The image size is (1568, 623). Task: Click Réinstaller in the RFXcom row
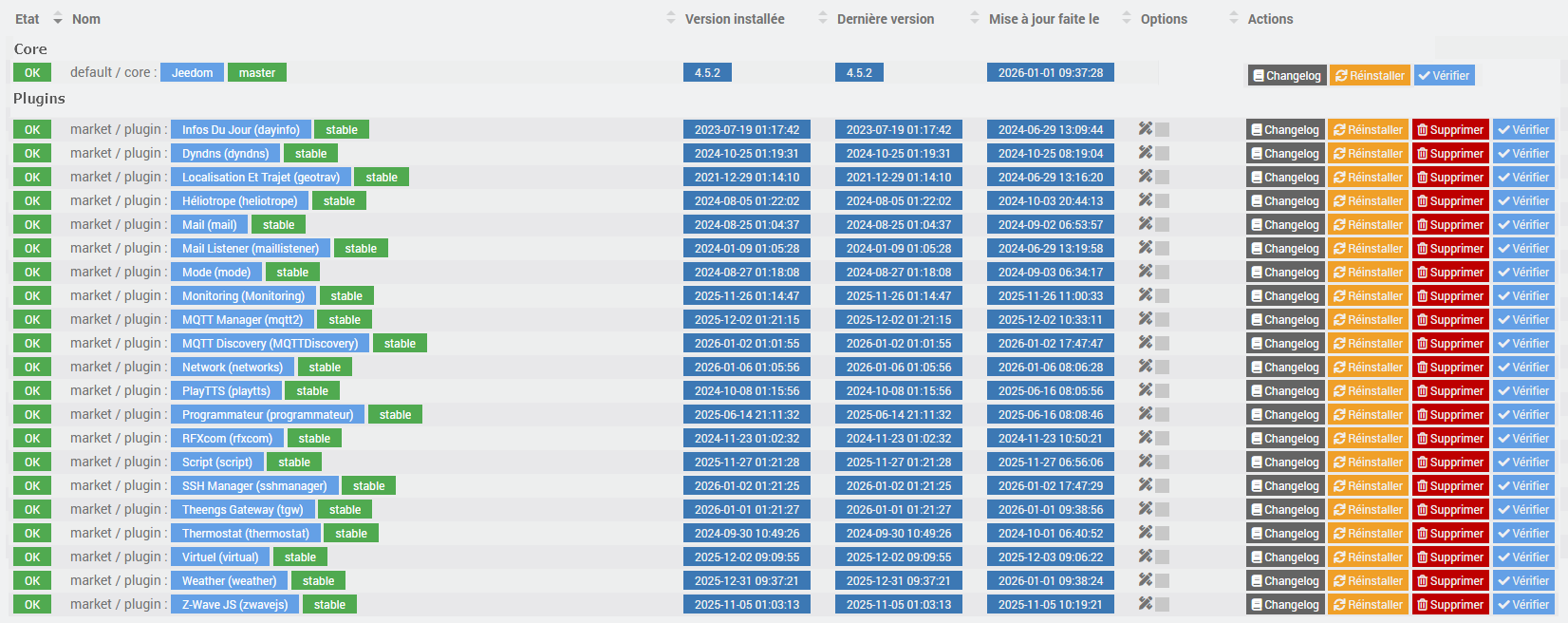[x=1368, y=438]
